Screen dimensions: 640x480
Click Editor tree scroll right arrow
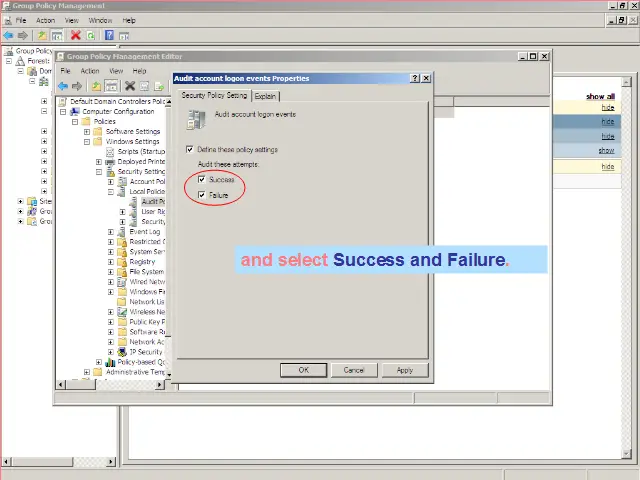click(160, 384)
